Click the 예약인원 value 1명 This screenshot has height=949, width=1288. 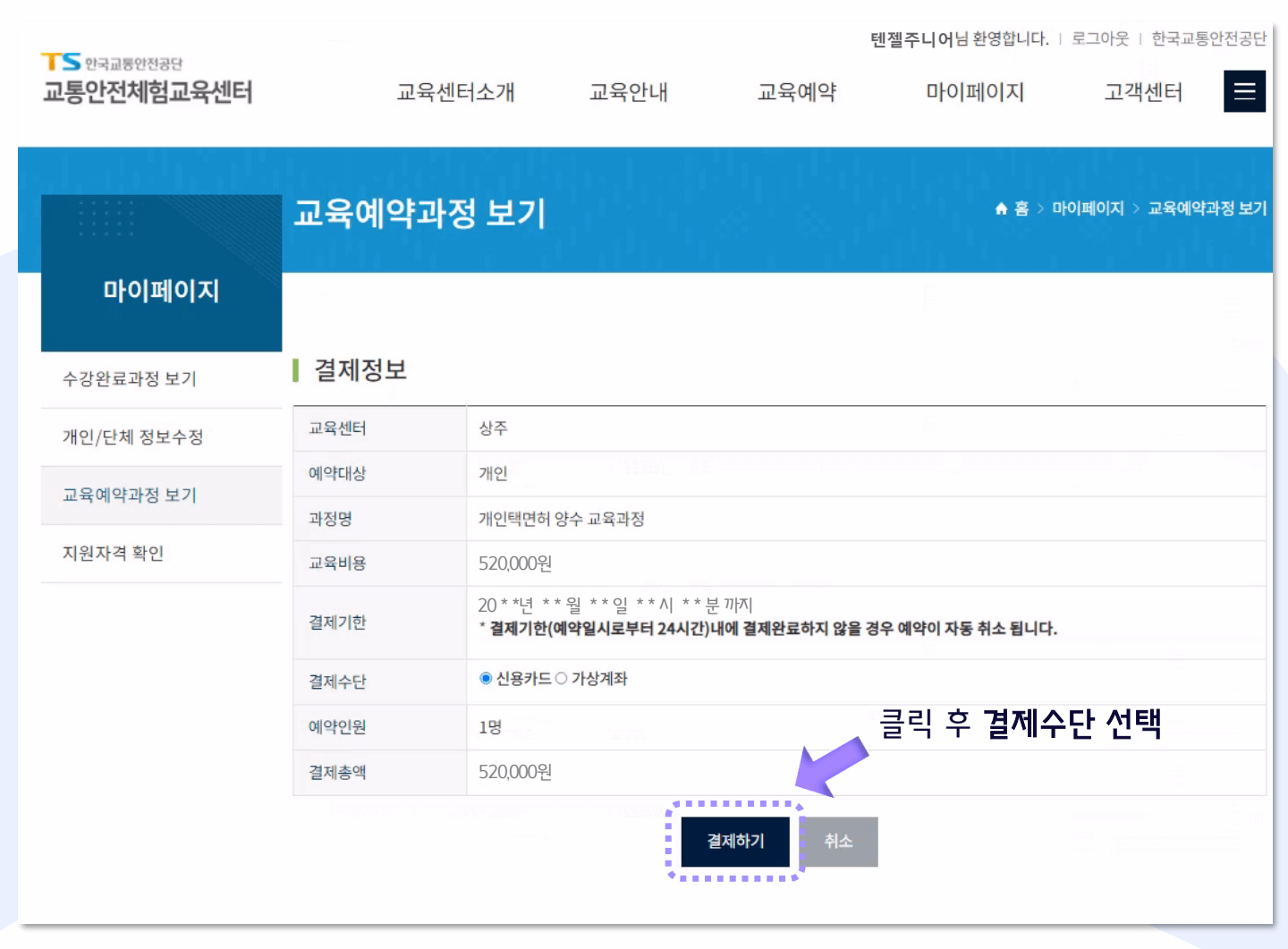coord(490,727)
